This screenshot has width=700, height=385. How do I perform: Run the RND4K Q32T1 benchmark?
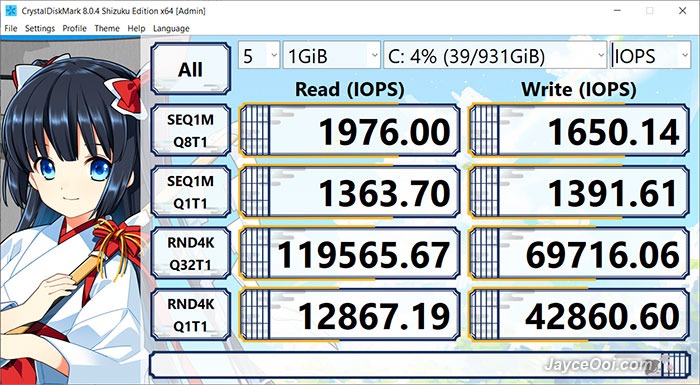click(191, 254)
